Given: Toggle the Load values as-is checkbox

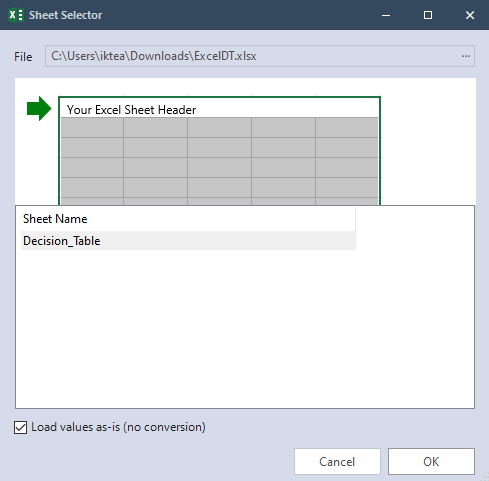Looking at the screenshot, I should (x=20, y=427).
